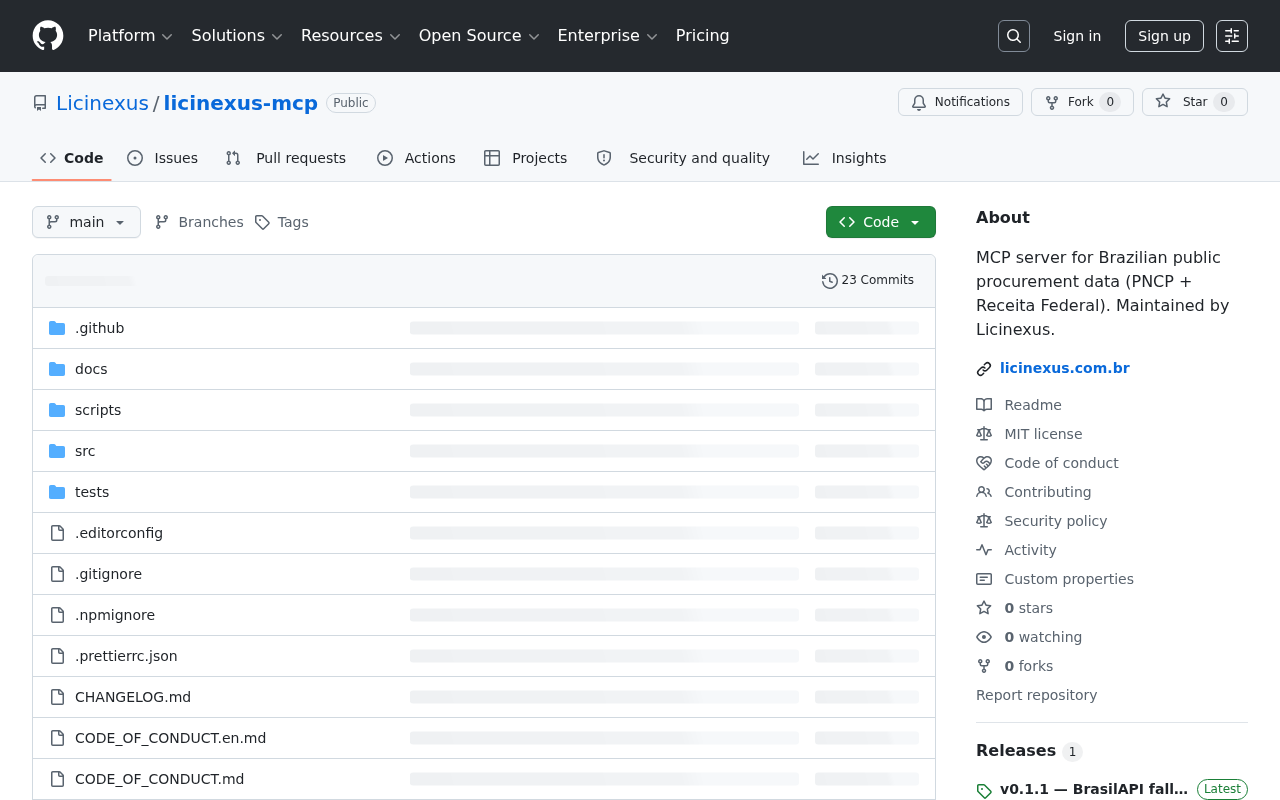Screen dimensions: 1280x800
Task: Open the appearance settings sliders icon
Action: tap(1232, 36)
